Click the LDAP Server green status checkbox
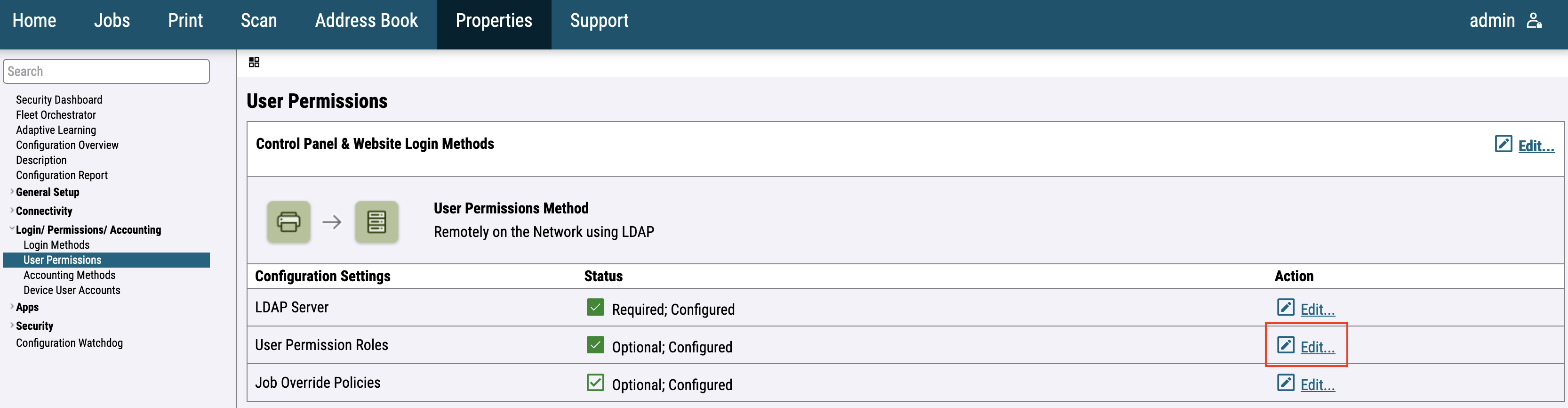1568x408 pixels. point(595,307)
